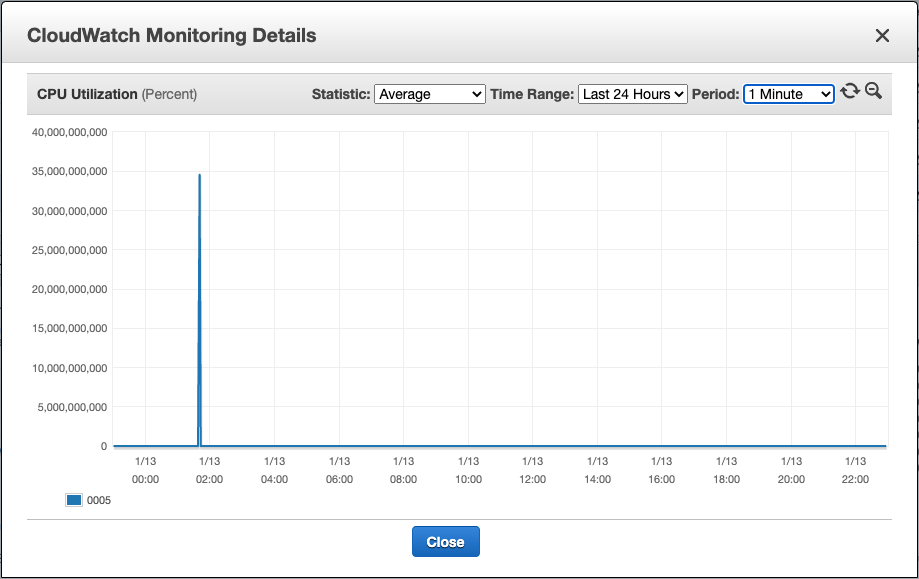
Task: Click the 35,000,000,000 y-axis label
Action: tap(70, 172)
